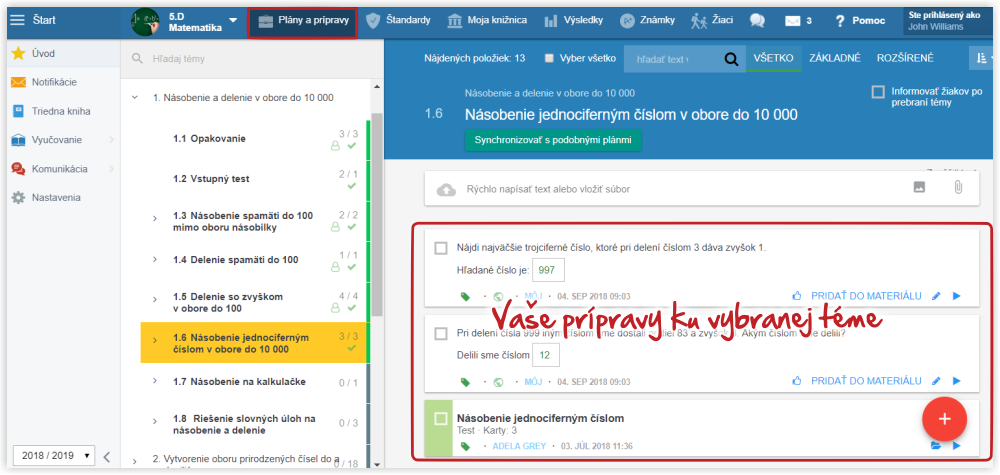1000x475 pixels.
Task: Click the scroll-up arrow of topics list
Action: [x=376, y=87]
